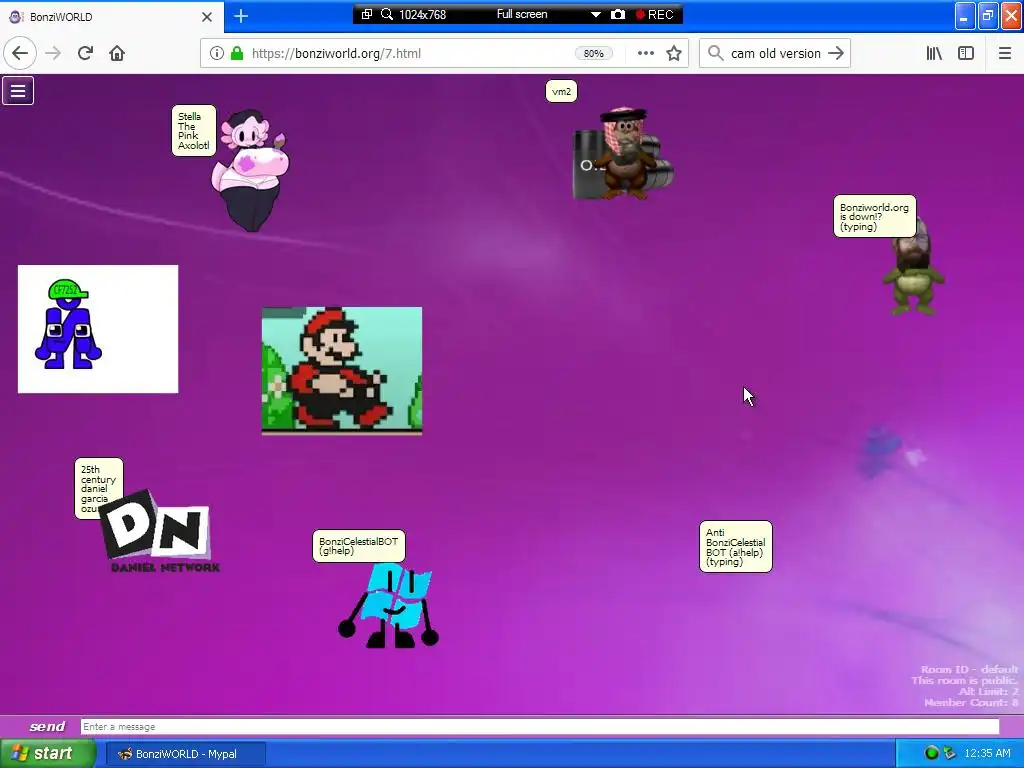Image resolution: width=1024 pixels, height=768 pixels.
Task: Click the browser forward arrow
Action: point(53,54)
